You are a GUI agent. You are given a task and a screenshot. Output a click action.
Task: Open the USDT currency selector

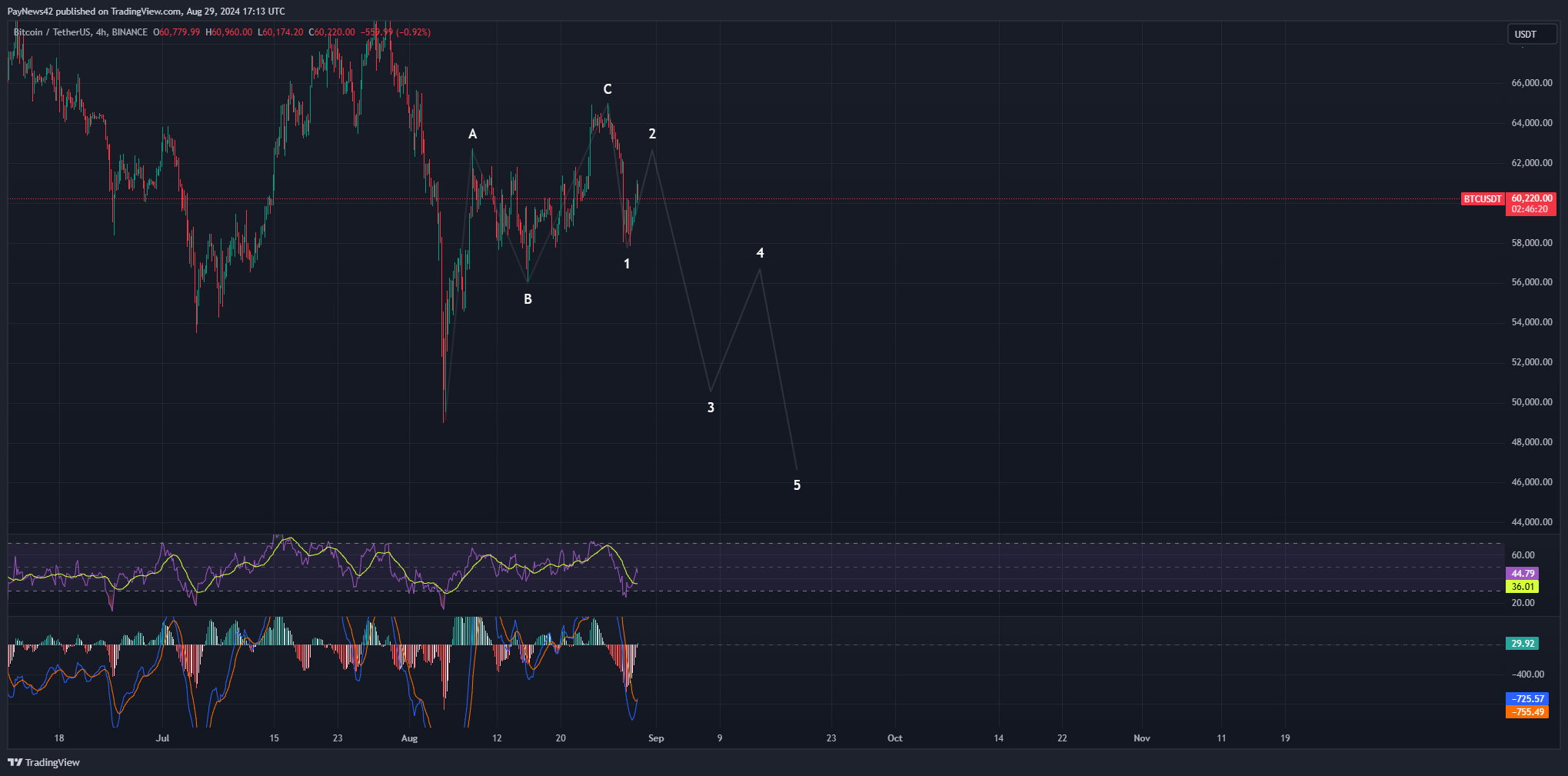click(x=1532, y=34)
